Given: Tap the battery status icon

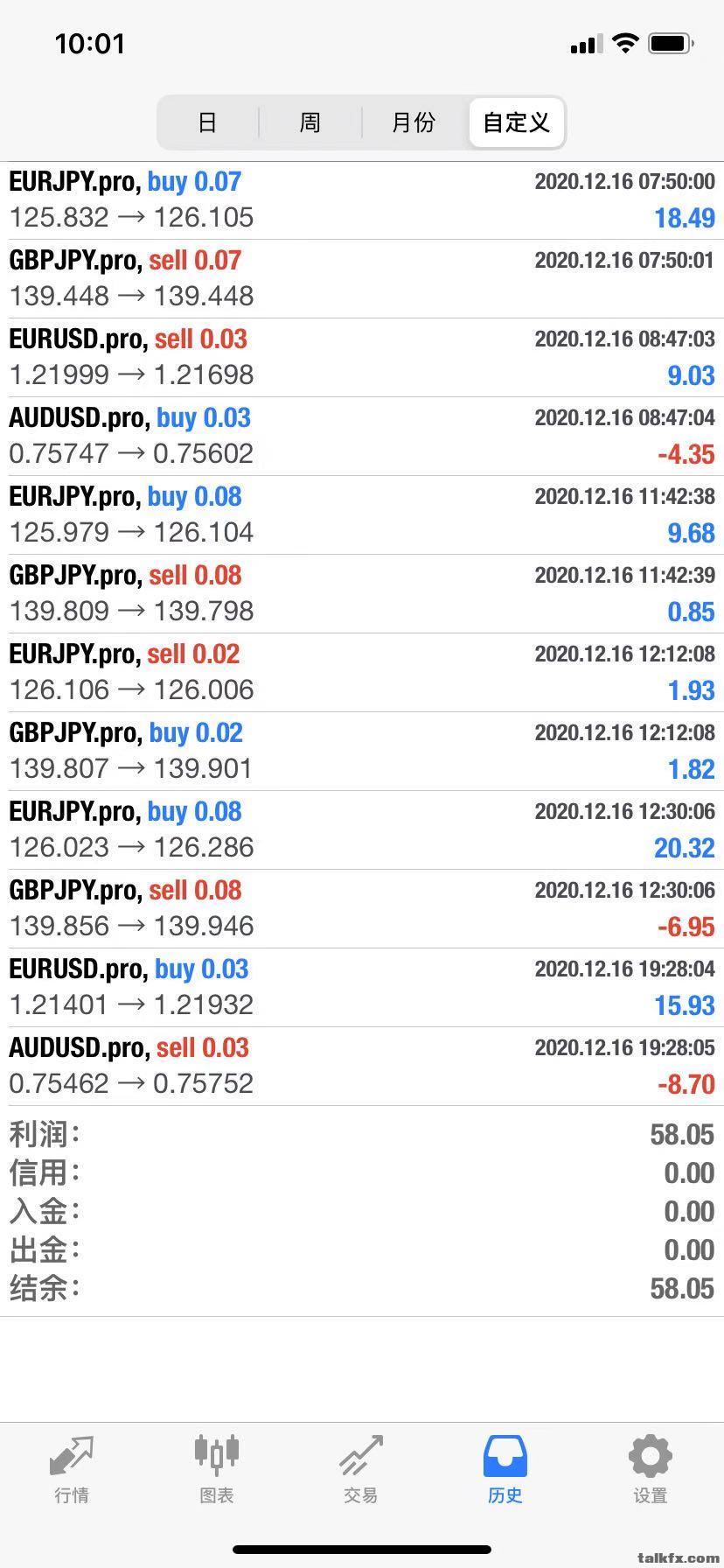Looking at the screenshot, I should (672, 43).
